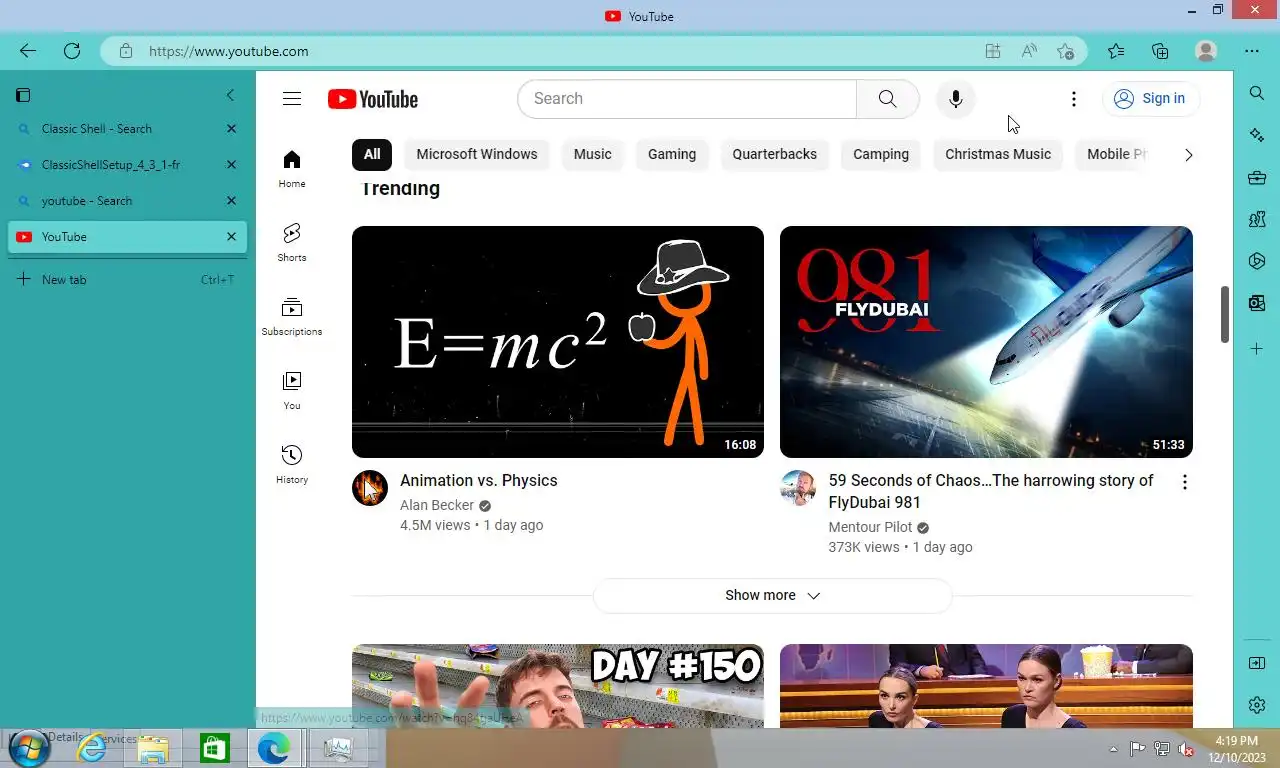1280x768 pixels.
Task: Open the YouTube hamburger guide menu
Action: tap(292, 98)
